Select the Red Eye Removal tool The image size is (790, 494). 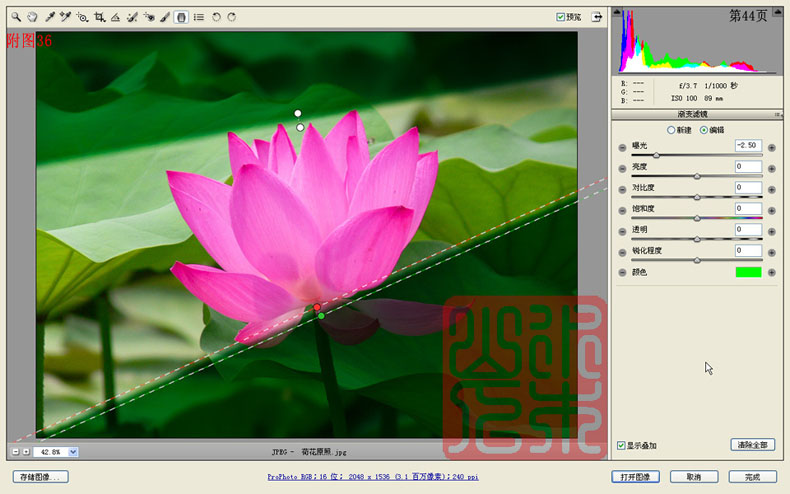(149, 17)
